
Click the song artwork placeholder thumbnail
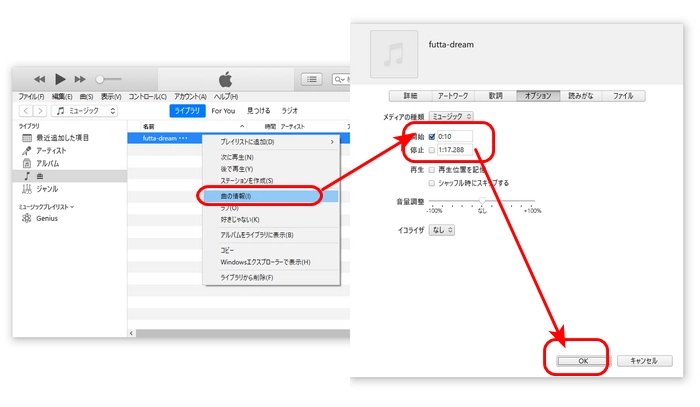(x=394, y=54)
